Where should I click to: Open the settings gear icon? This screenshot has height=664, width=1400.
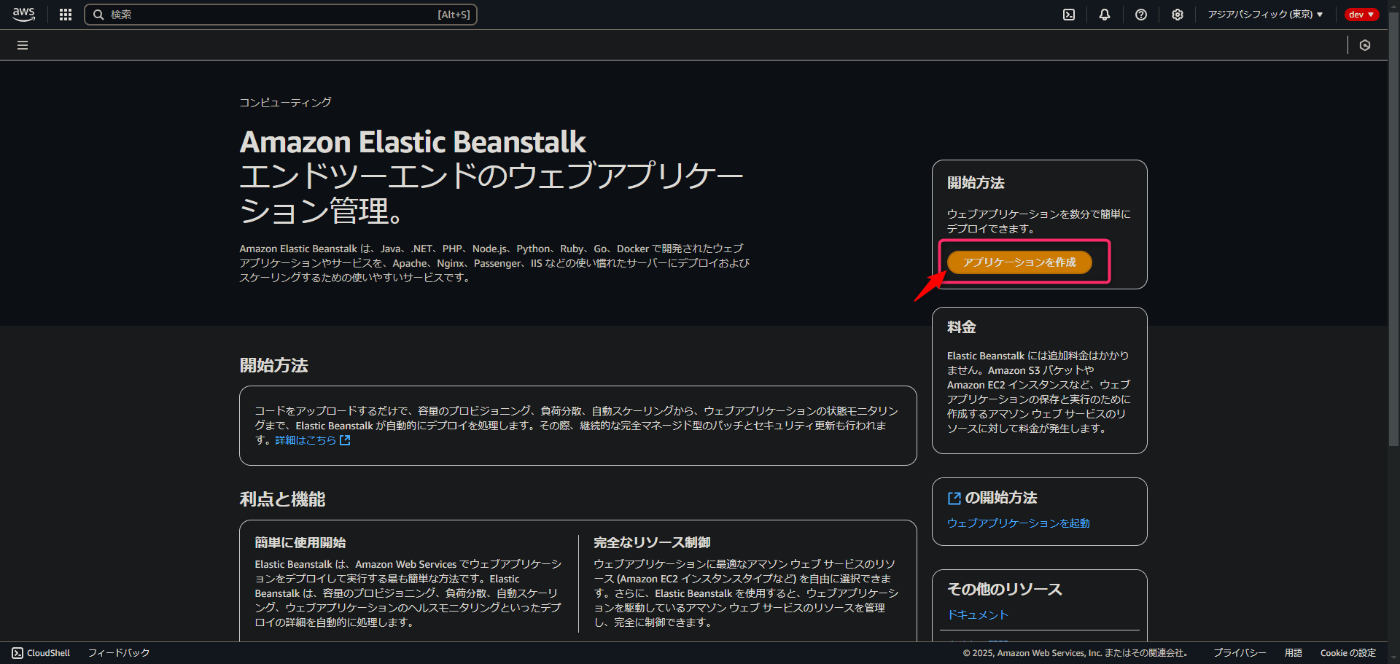coord(1177,15)
